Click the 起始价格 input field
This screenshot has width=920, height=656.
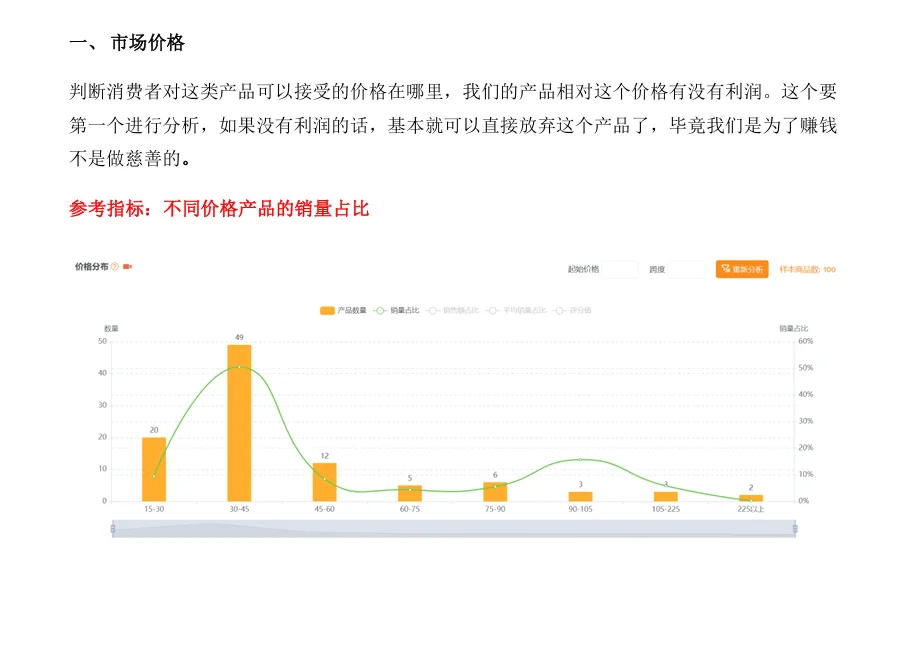point(620,269)
